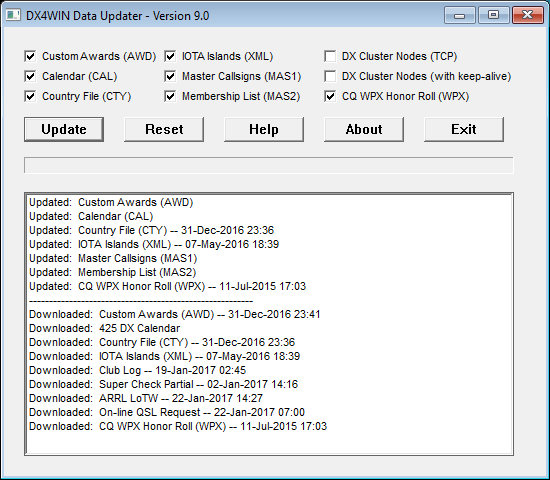
Task: Minimize the Data Updater window
Action: (460, 15)
